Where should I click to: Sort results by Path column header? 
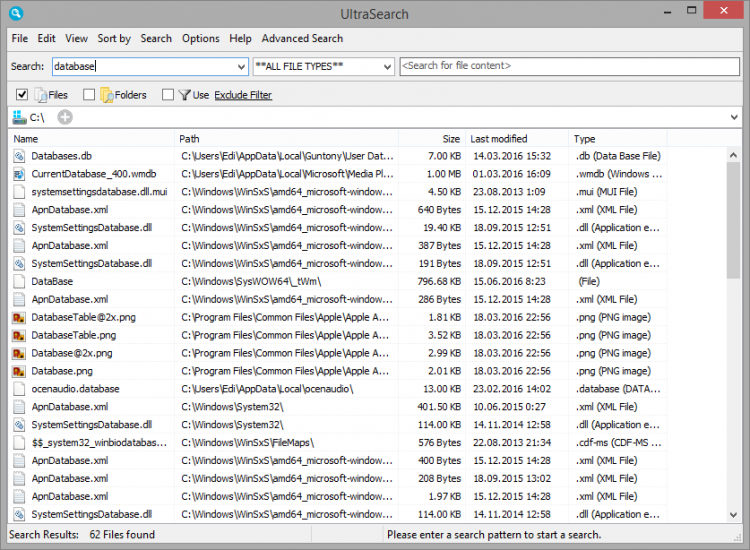click(287, 139)
